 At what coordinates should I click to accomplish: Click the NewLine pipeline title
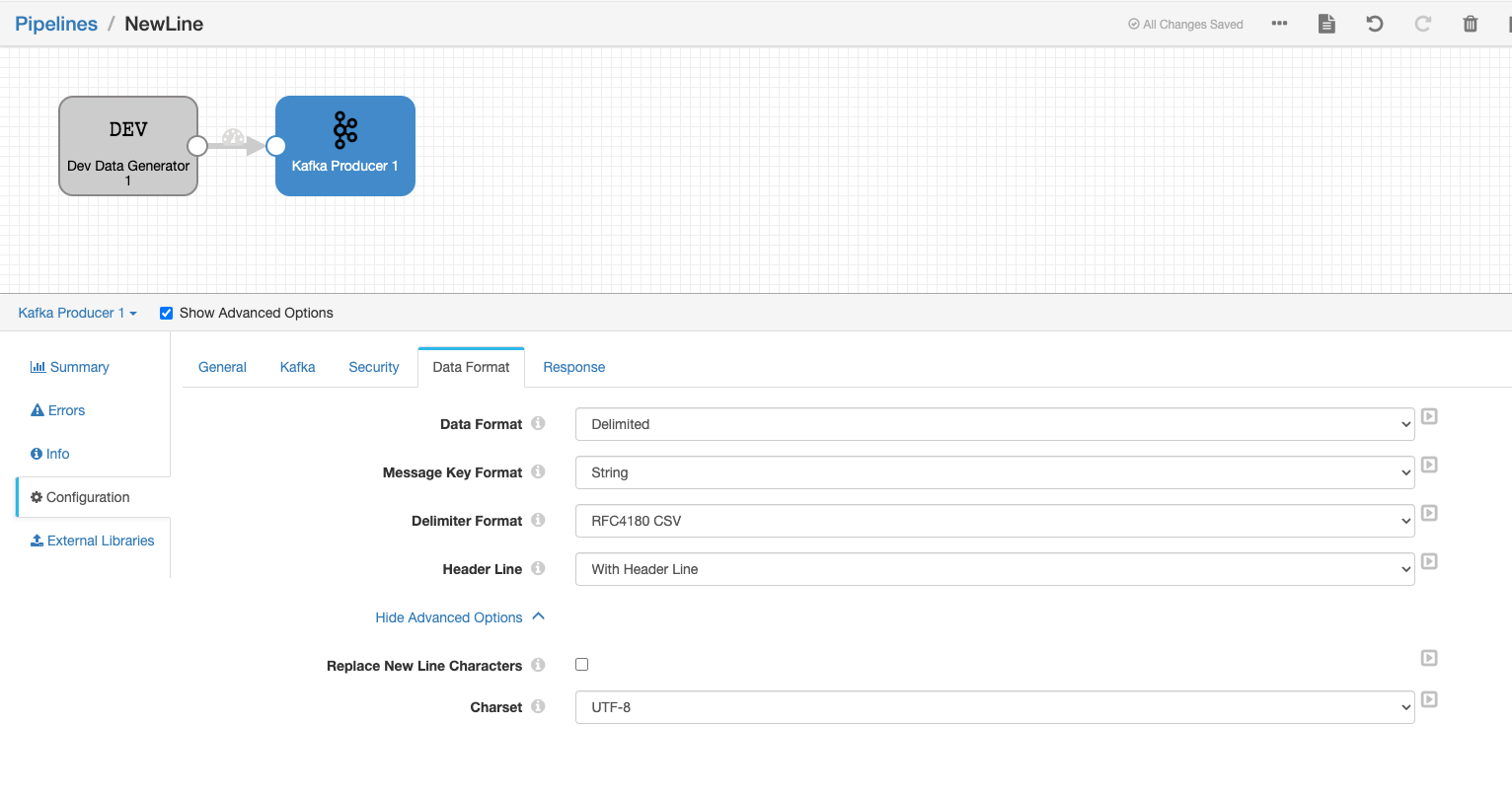(x=164, y=24)
